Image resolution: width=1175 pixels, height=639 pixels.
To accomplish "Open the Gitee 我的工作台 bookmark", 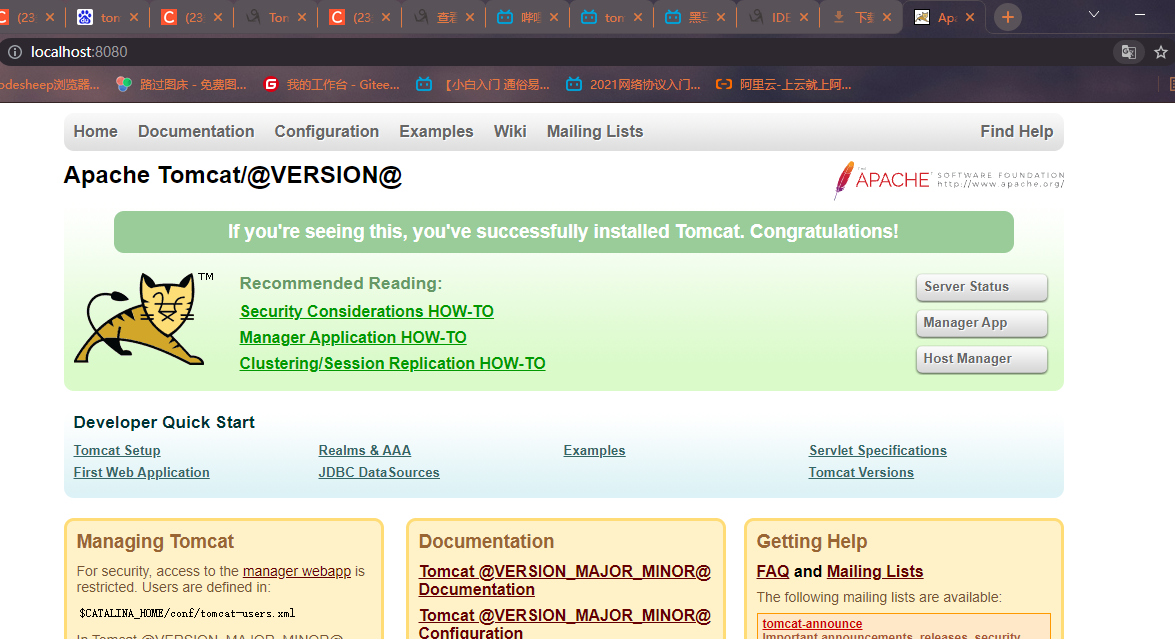I will click(x=331, y=85).
